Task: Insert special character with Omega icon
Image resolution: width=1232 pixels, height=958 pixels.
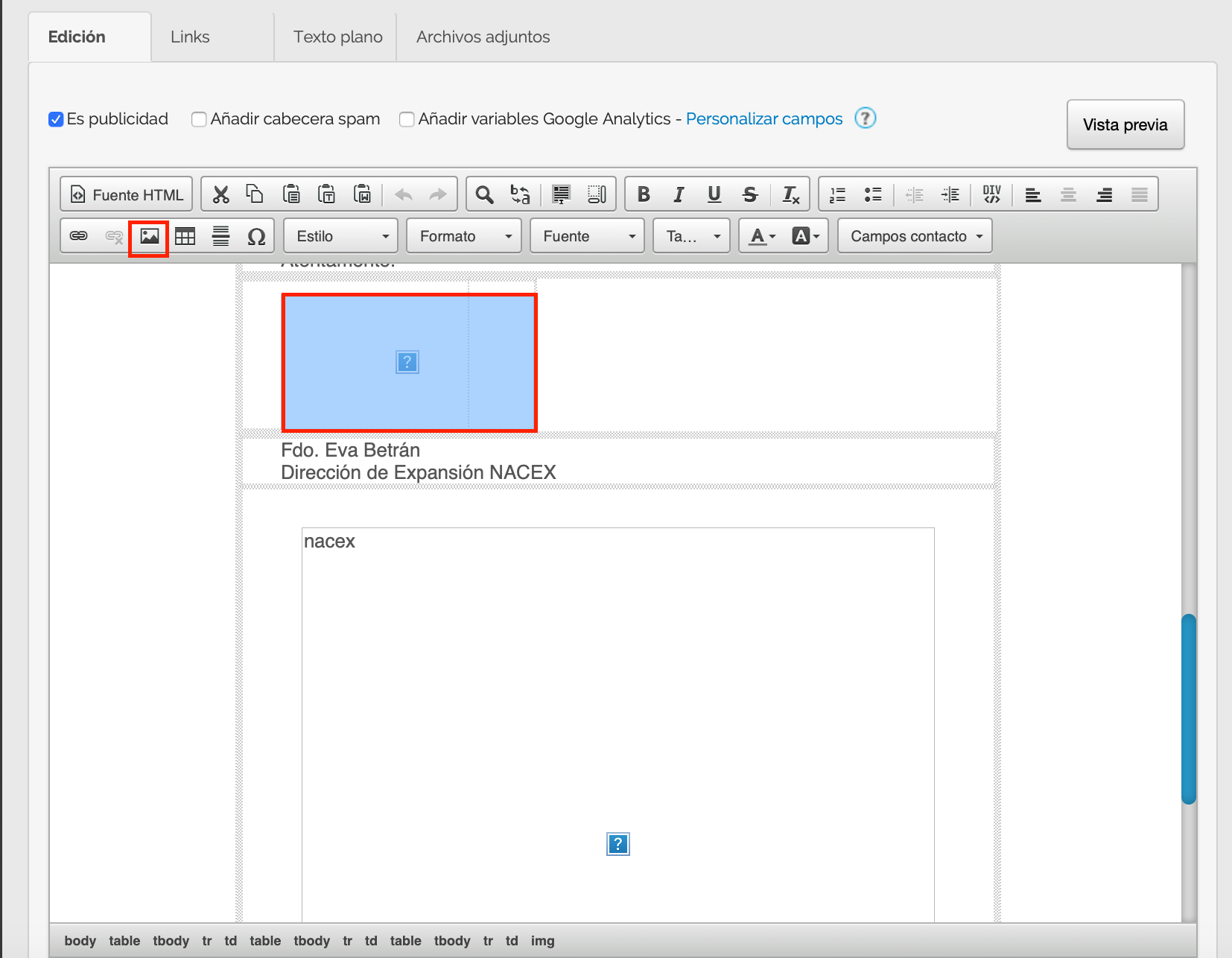Action: click(256, 237)
